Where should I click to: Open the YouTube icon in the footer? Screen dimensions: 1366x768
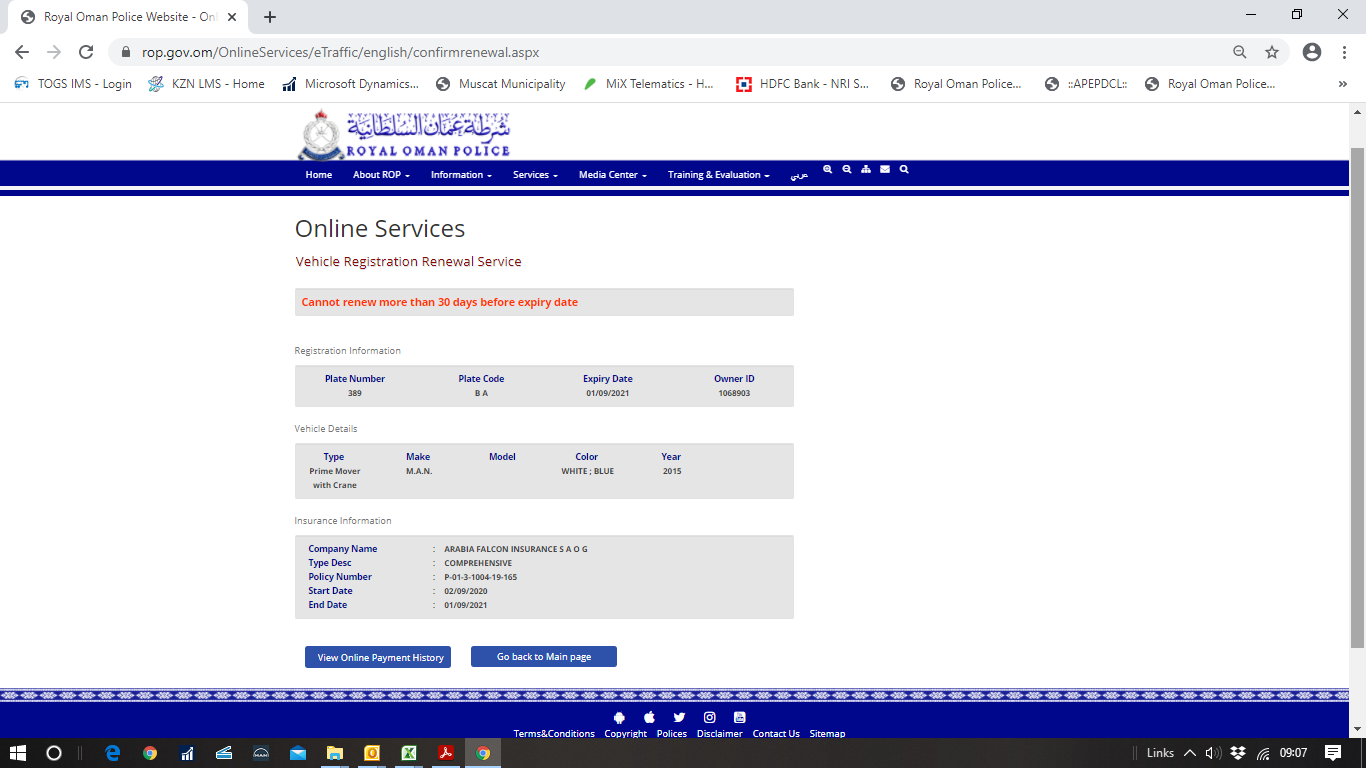[740, 717]
